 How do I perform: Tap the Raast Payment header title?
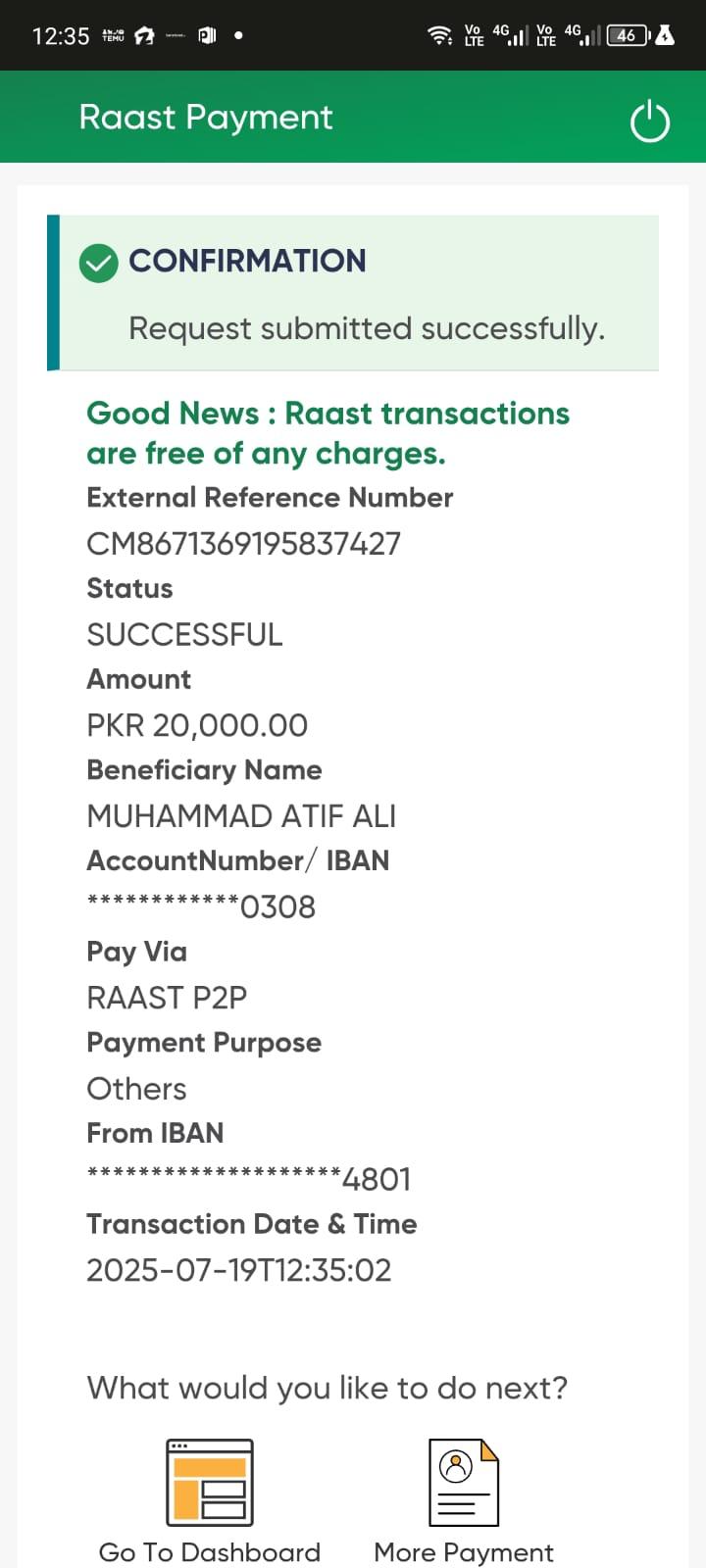(206, 118)
